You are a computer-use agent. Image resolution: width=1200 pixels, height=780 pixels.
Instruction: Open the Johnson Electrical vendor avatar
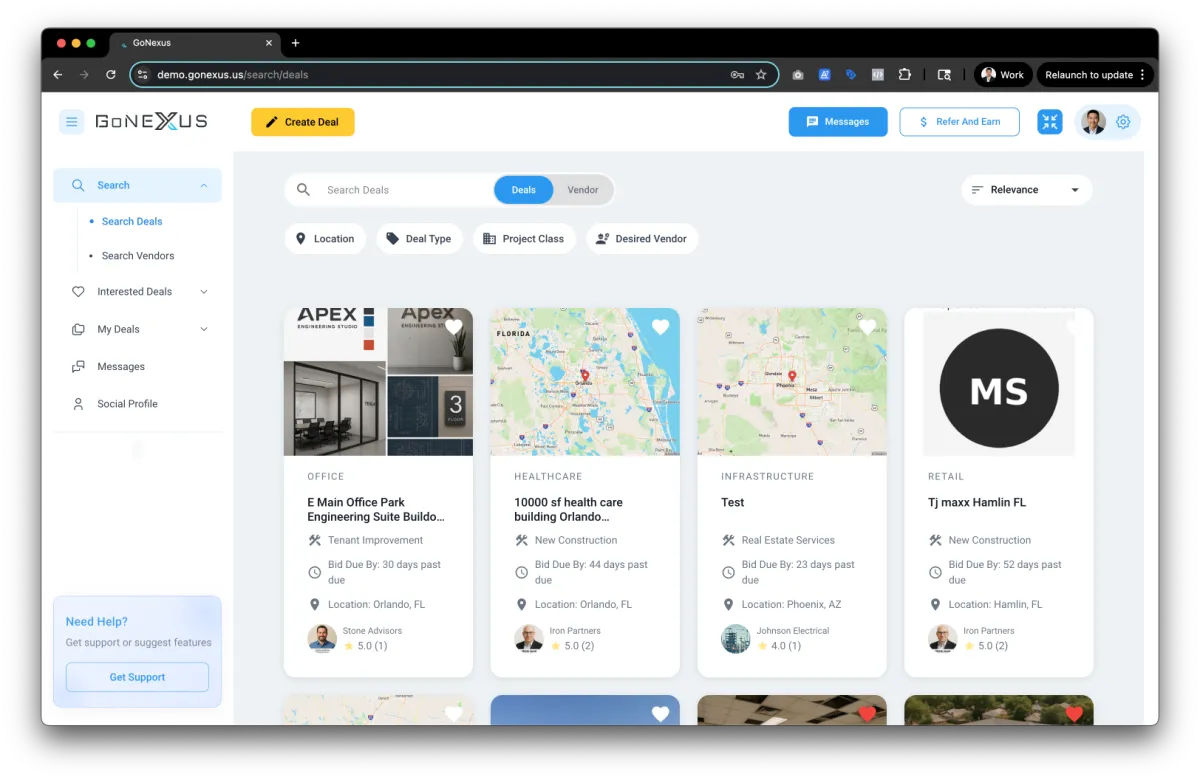click(x=735, y=638)
